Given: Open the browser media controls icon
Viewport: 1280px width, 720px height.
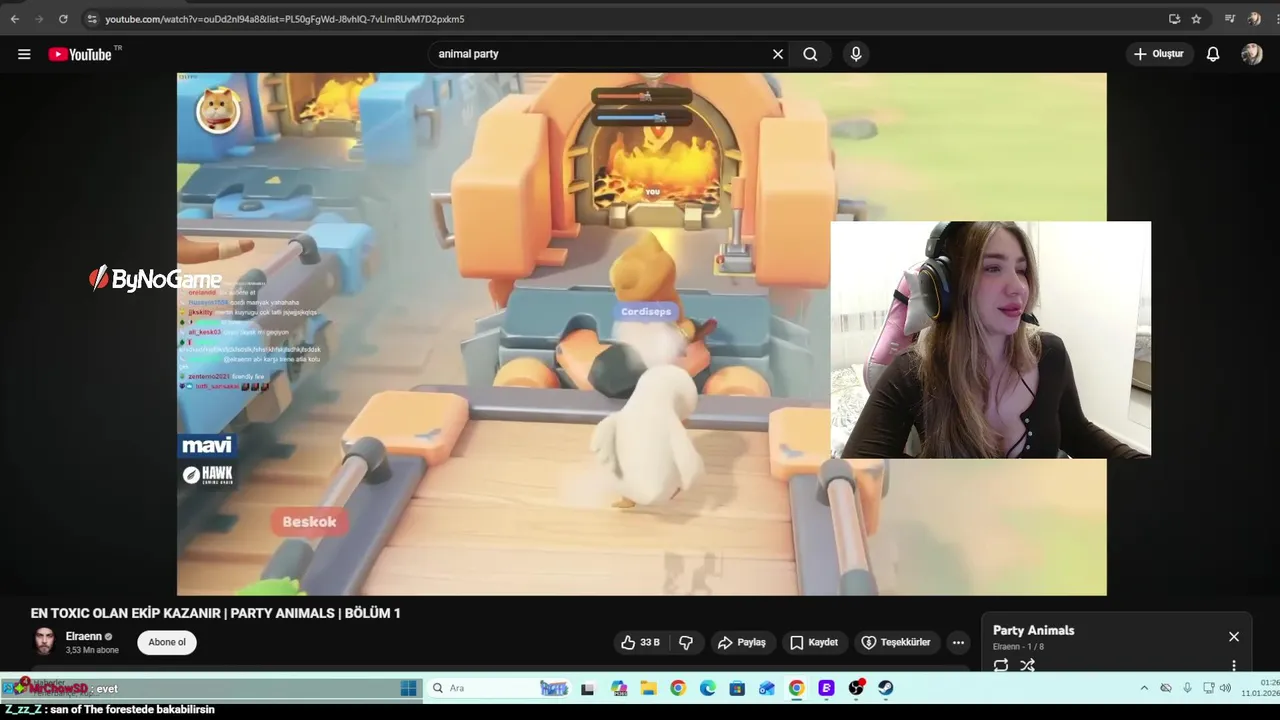Looking at the screenshot, I should coord(1230,19).
